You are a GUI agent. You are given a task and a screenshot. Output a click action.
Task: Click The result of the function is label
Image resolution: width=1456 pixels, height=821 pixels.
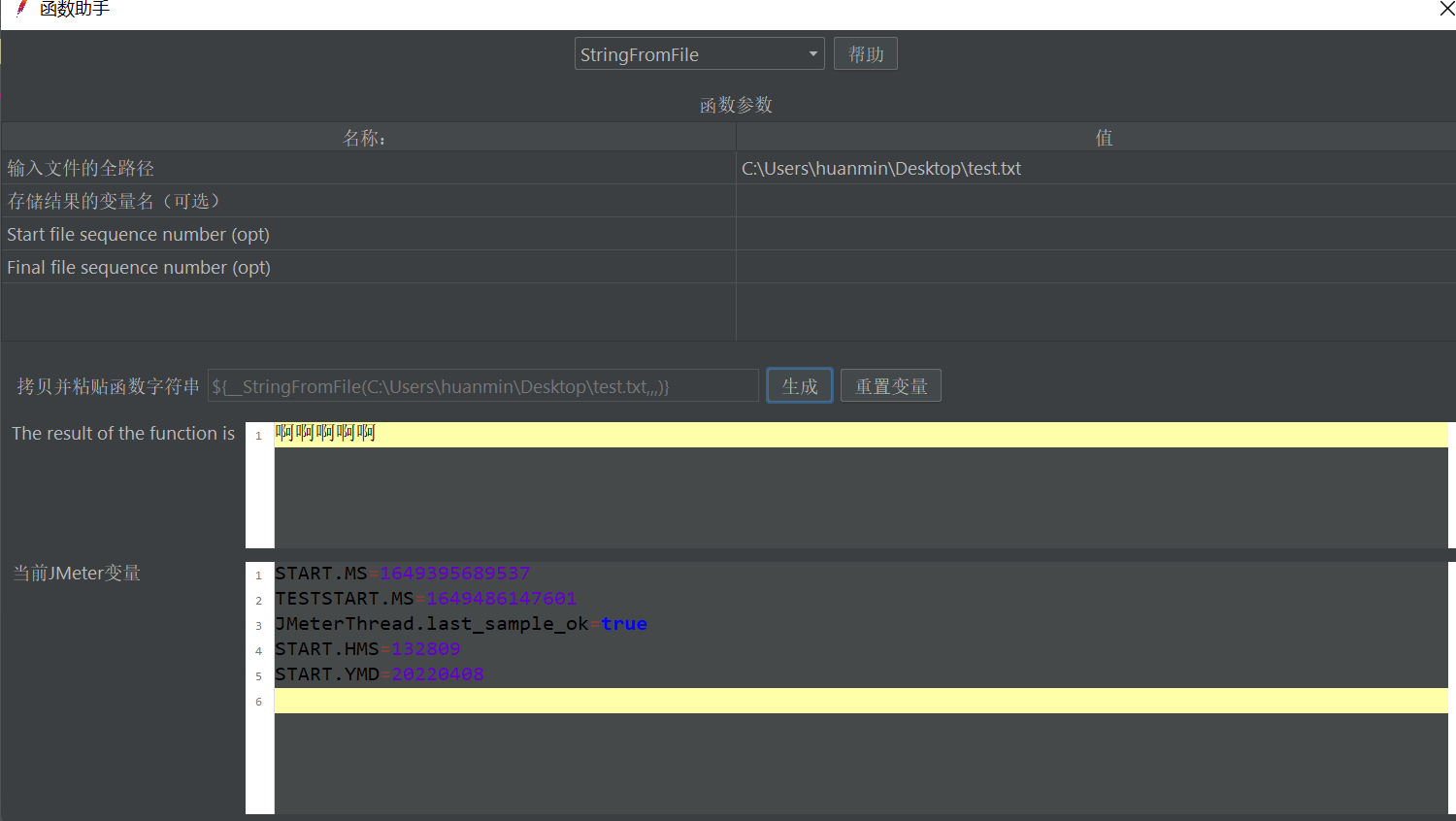[123, 434]
